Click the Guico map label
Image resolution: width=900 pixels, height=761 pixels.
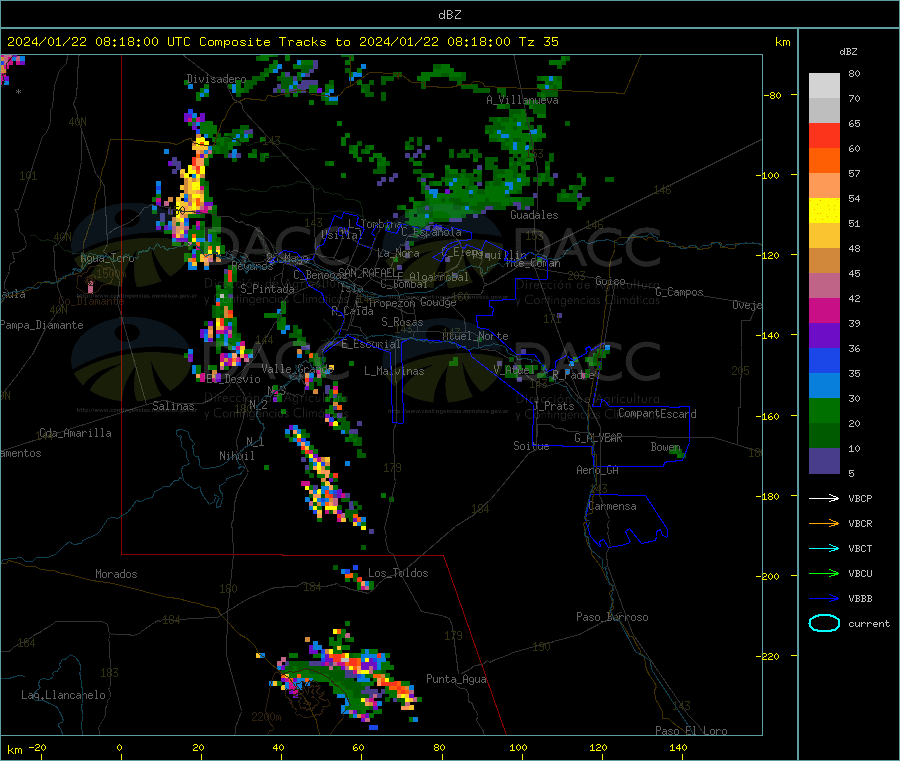click(610, 281)
